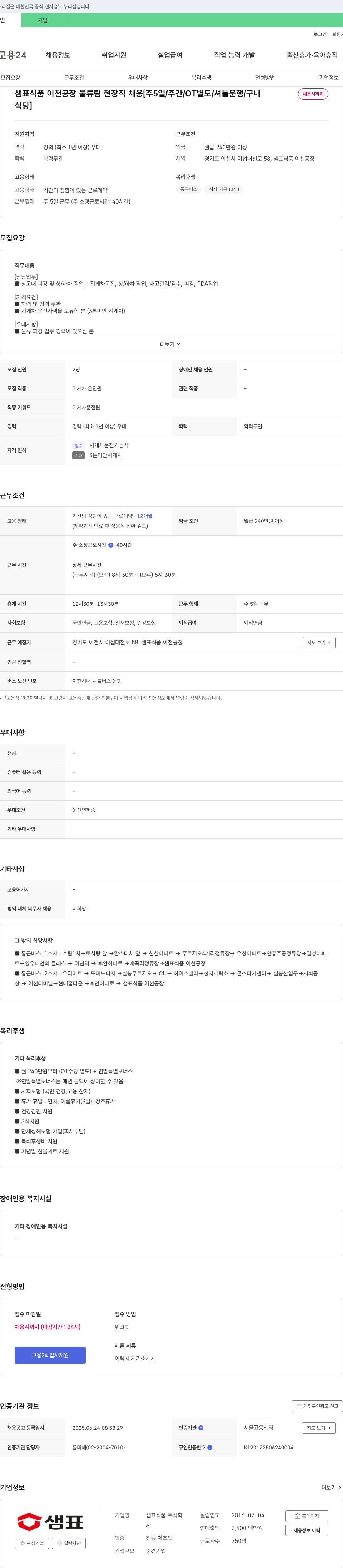
Task: Click the 이력서,자기소개서 documents text
Action: coord(135,1359)
